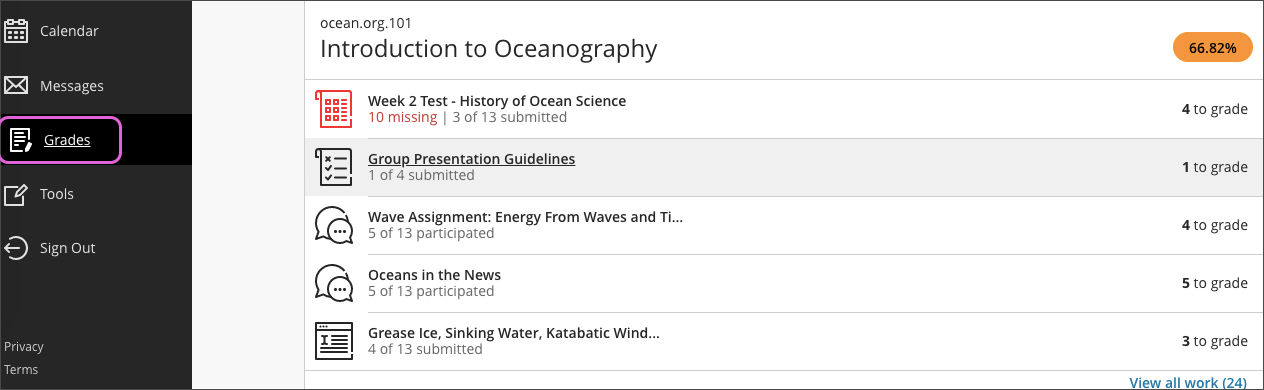Click the 66.82% grade pill
The image size is (1264, 390).
pos(1212,47)
